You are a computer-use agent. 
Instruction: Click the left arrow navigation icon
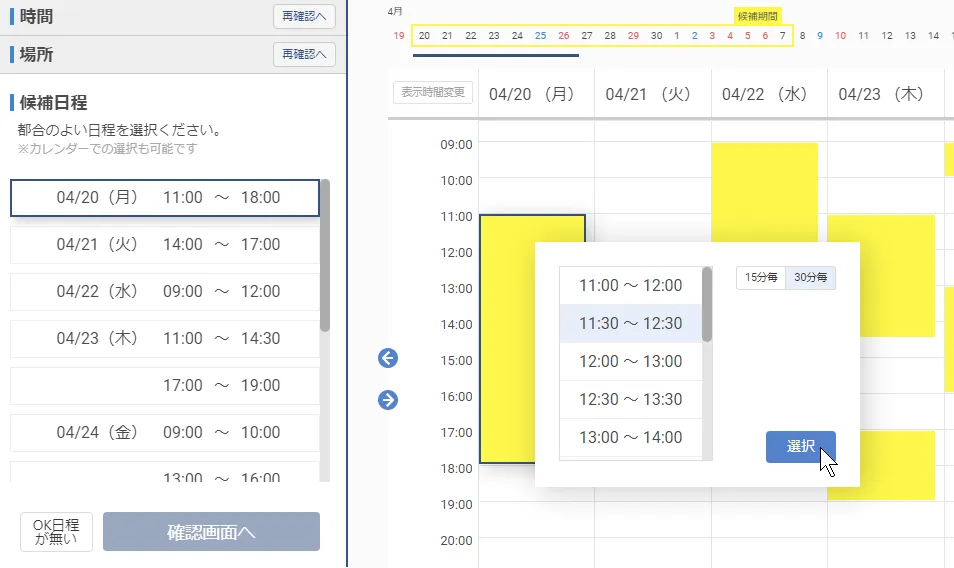[x=388, y=358]
